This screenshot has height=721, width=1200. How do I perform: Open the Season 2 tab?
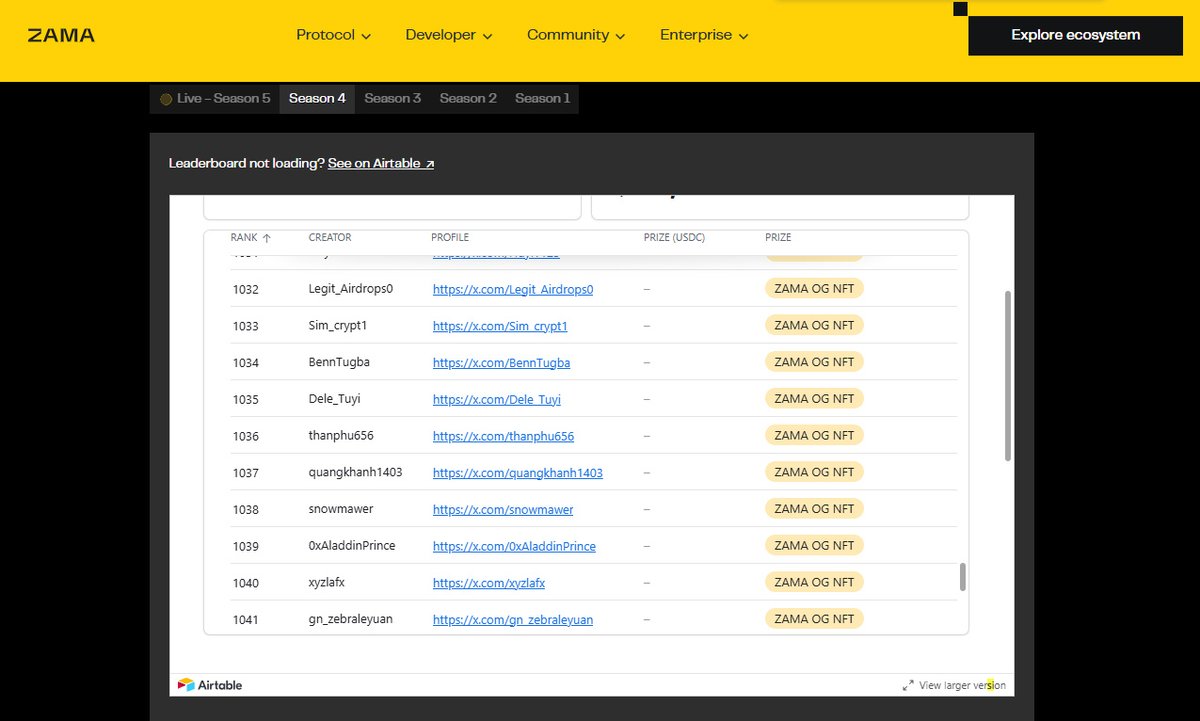coord(468,99)
